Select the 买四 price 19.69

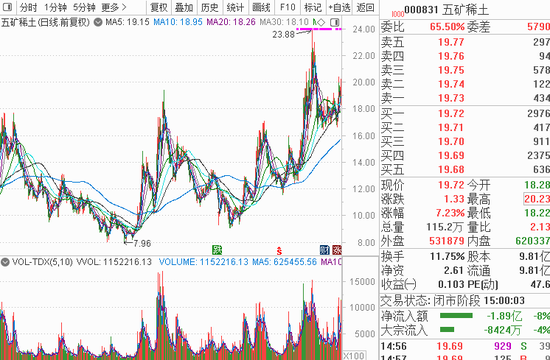(451, 155)
